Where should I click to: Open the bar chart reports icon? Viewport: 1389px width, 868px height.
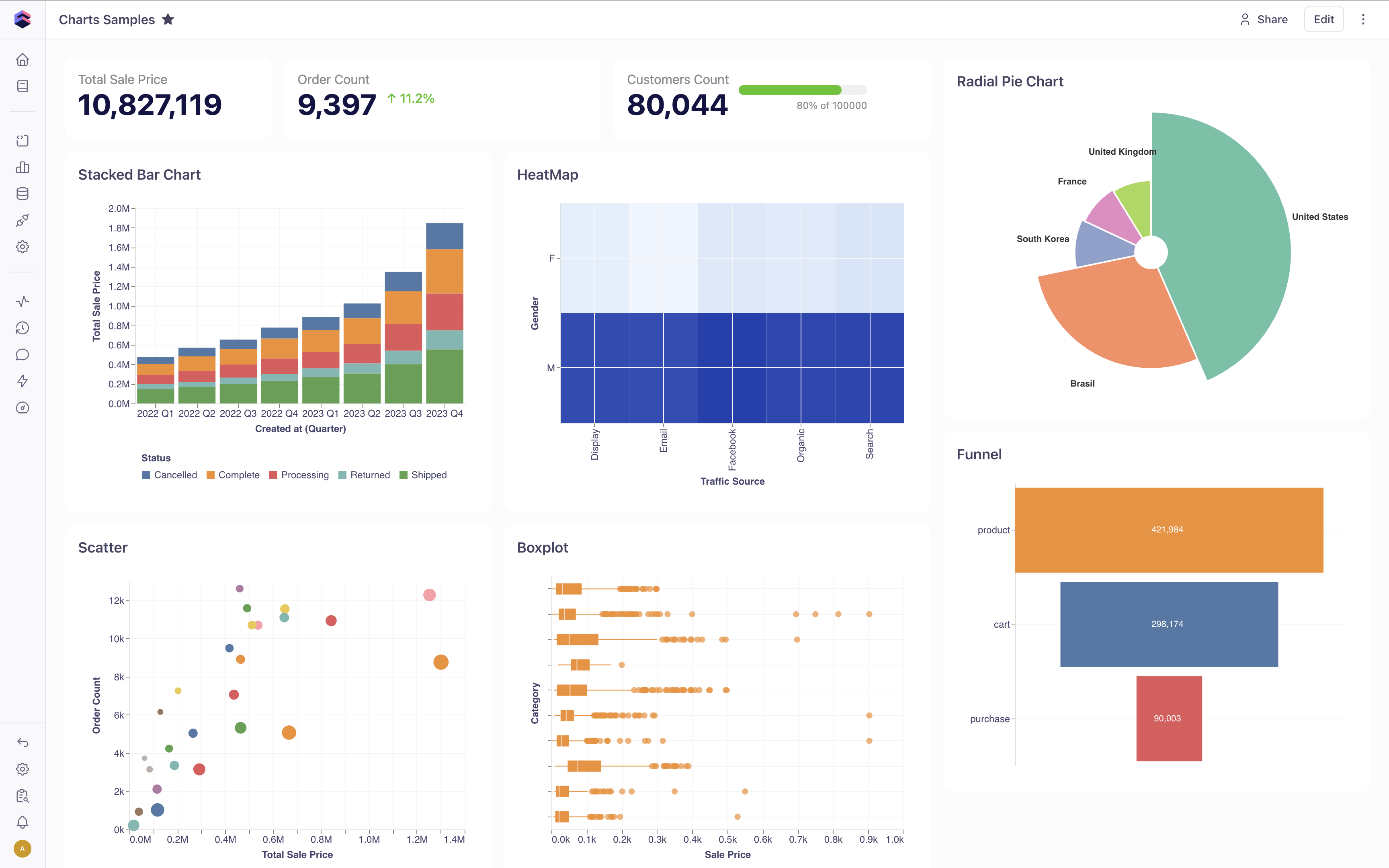[23, 167]
